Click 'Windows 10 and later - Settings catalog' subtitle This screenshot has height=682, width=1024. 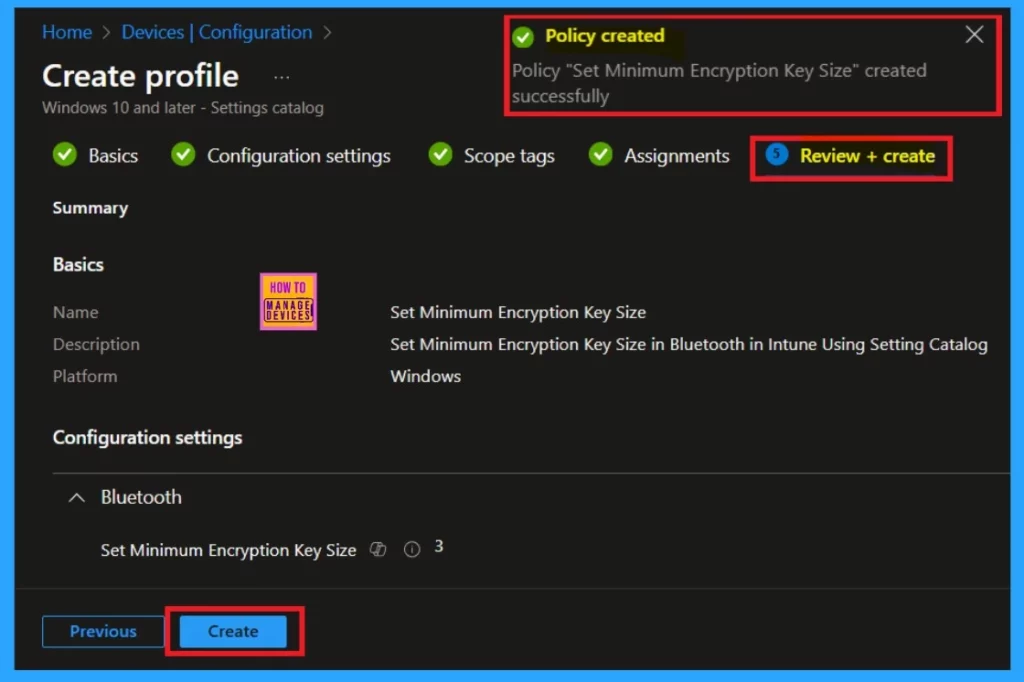pyautogui.click(x=183, y=108)
